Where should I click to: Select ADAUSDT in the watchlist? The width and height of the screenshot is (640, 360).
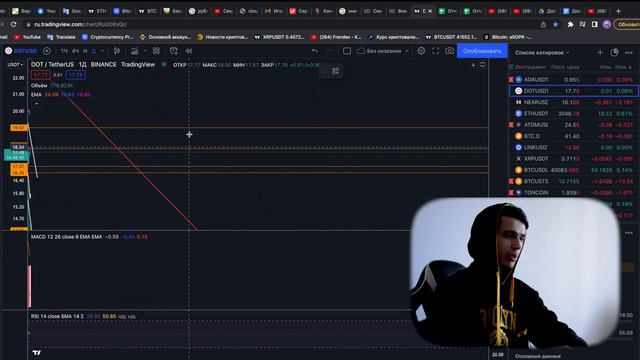click(x=573, y=80)
